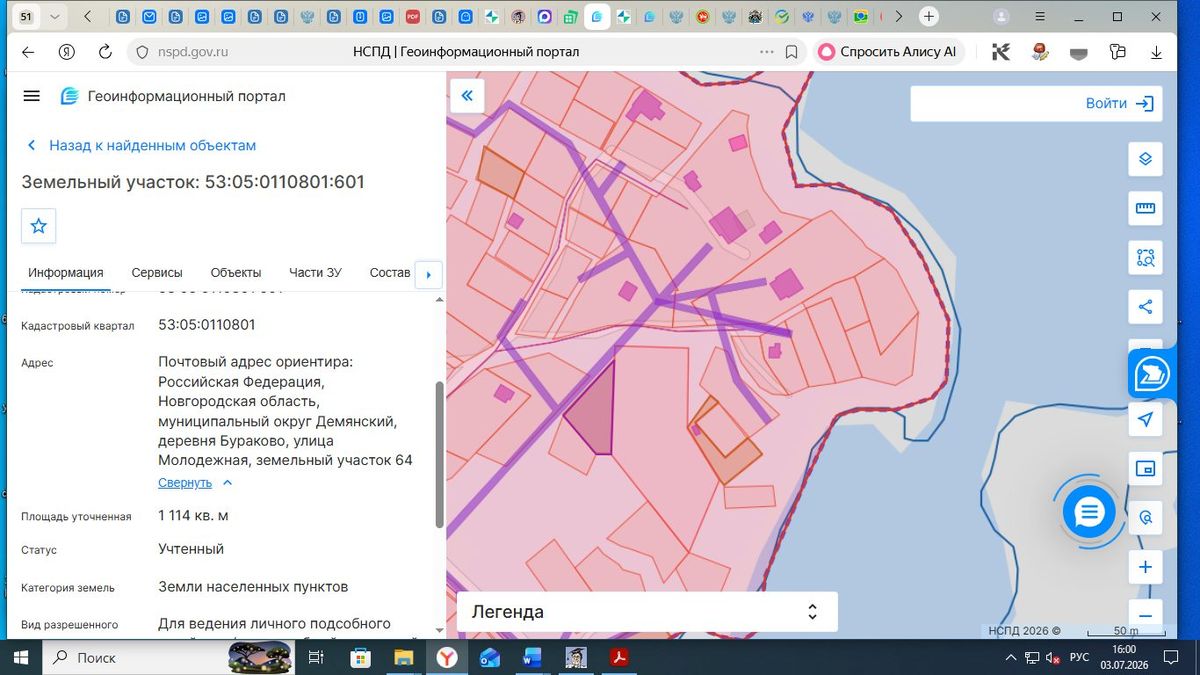This screenshot has height=675, width=1200.
Task: Open a new browser tab with the plus button
Action: pyautogui.click(x=929, y=17)
